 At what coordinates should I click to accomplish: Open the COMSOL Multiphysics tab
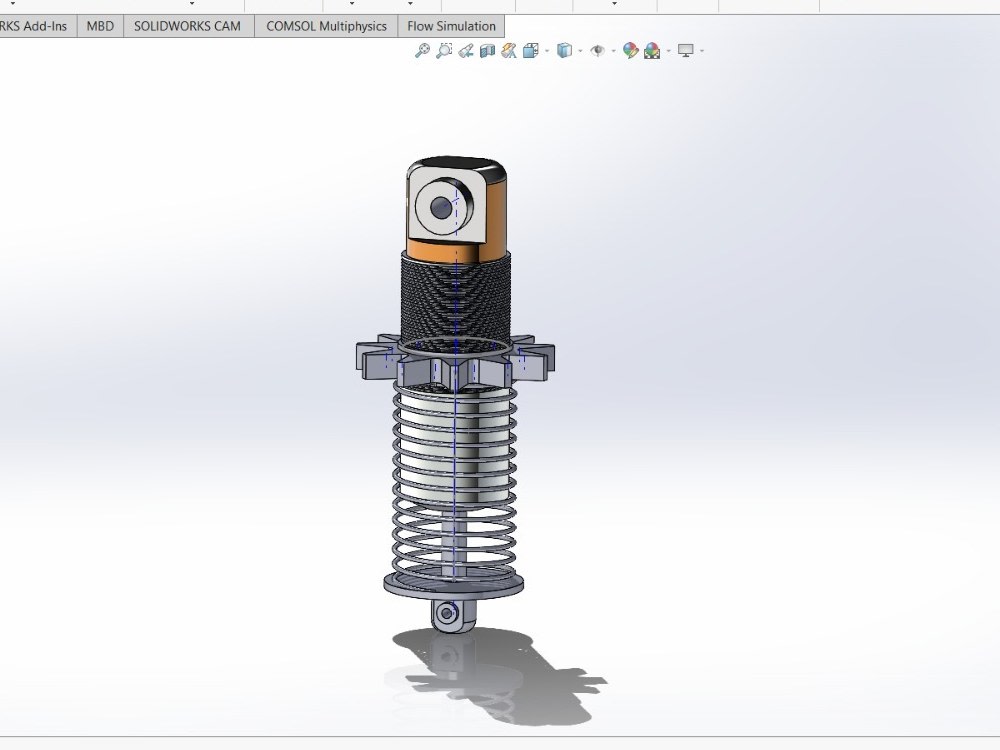click(324, 26)
